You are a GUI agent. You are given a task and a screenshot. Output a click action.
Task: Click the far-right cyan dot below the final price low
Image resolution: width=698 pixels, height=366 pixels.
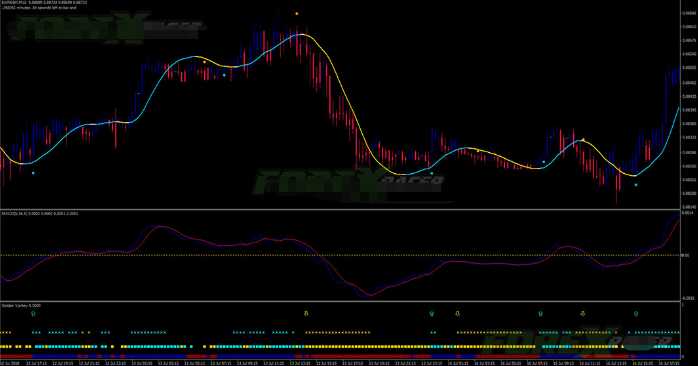tap(636, 185)
